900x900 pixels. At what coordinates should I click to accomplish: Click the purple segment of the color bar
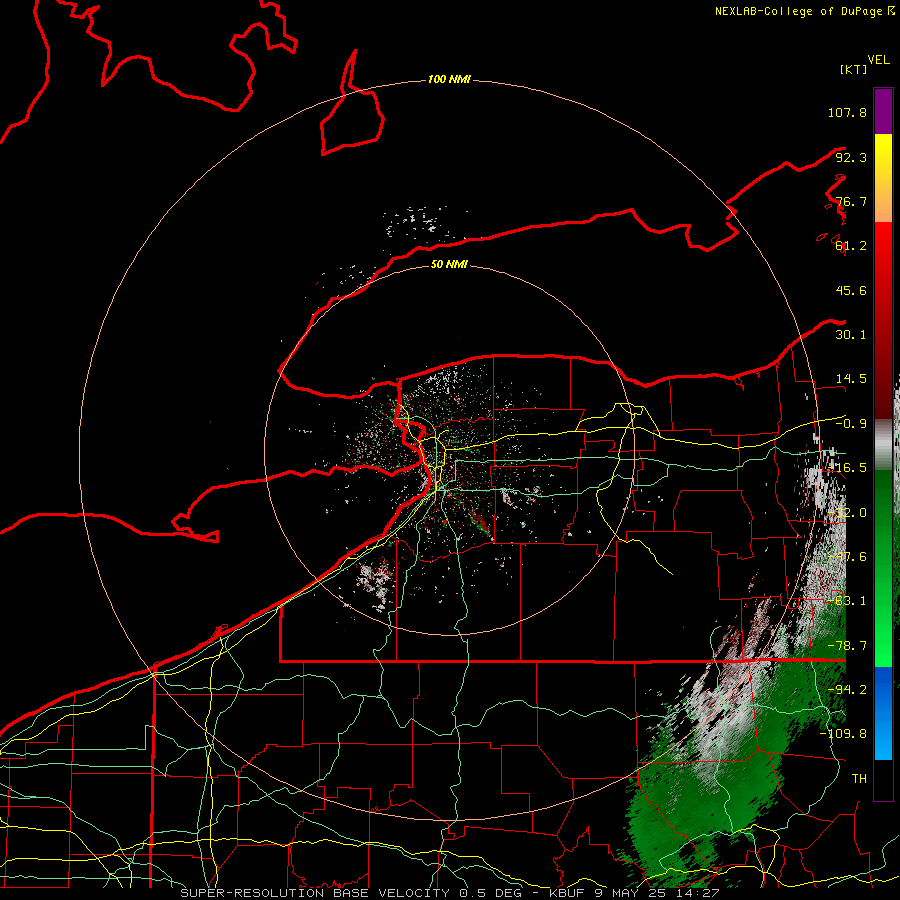(883, 111)
